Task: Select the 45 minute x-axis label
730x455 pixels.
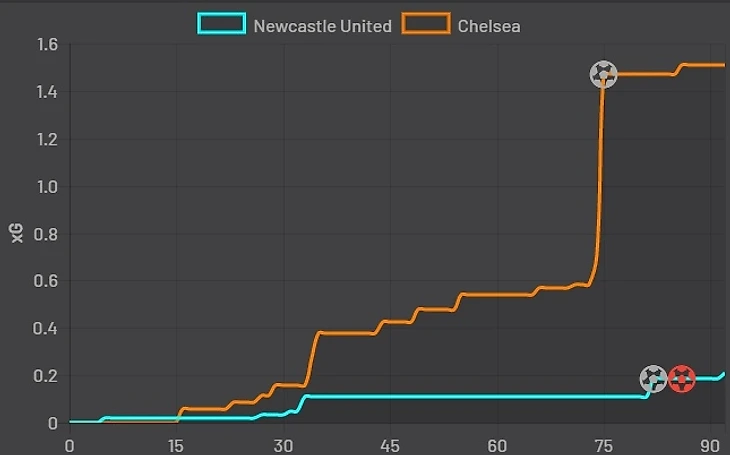Action: click(x=390, y=446)
